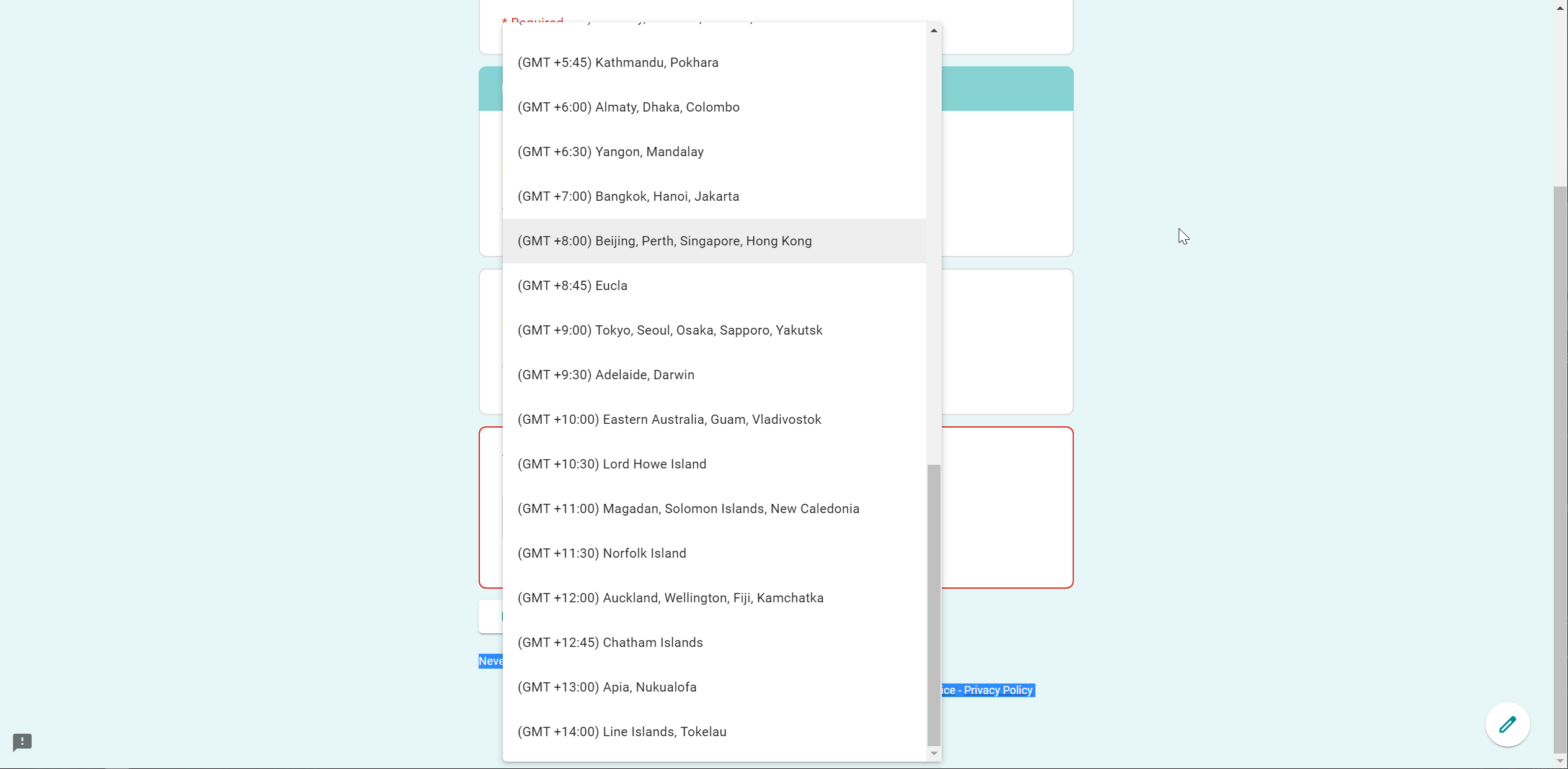Choose GMT +6:30 Yangon, Mandalay
Viewport: 1568px width, 769px height.
pyautogui.click(x=610, y=152)
